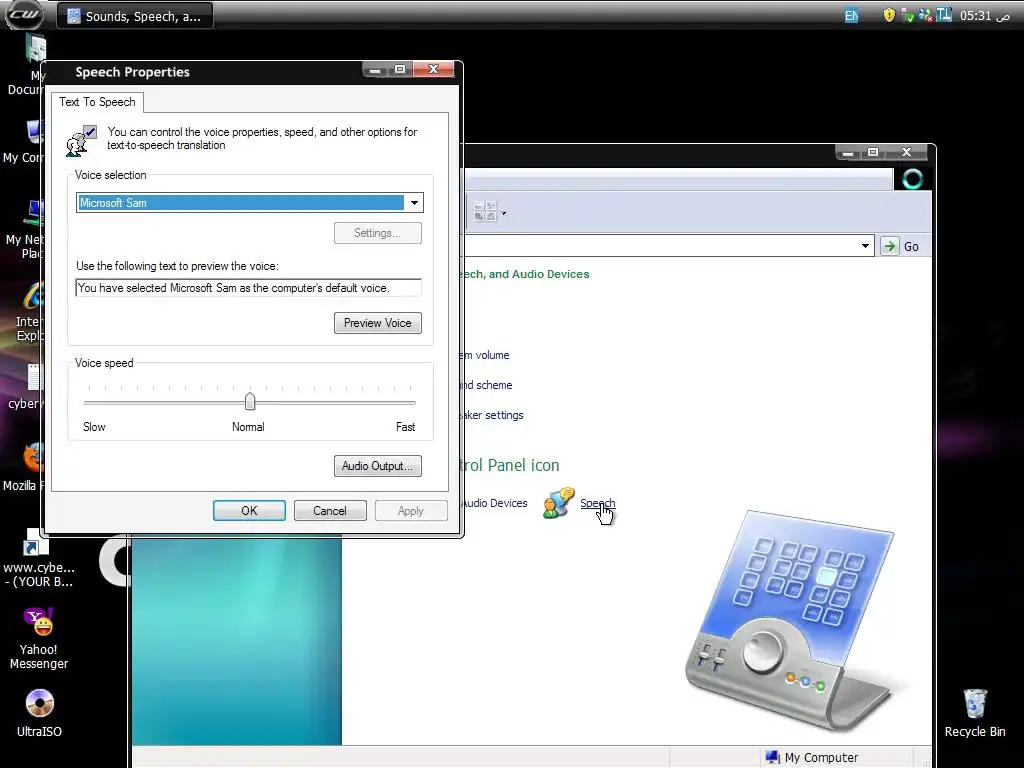Confirm Speech Properties with OK
This screenshot has height=768, width=1024.
(x=249, y=511)
